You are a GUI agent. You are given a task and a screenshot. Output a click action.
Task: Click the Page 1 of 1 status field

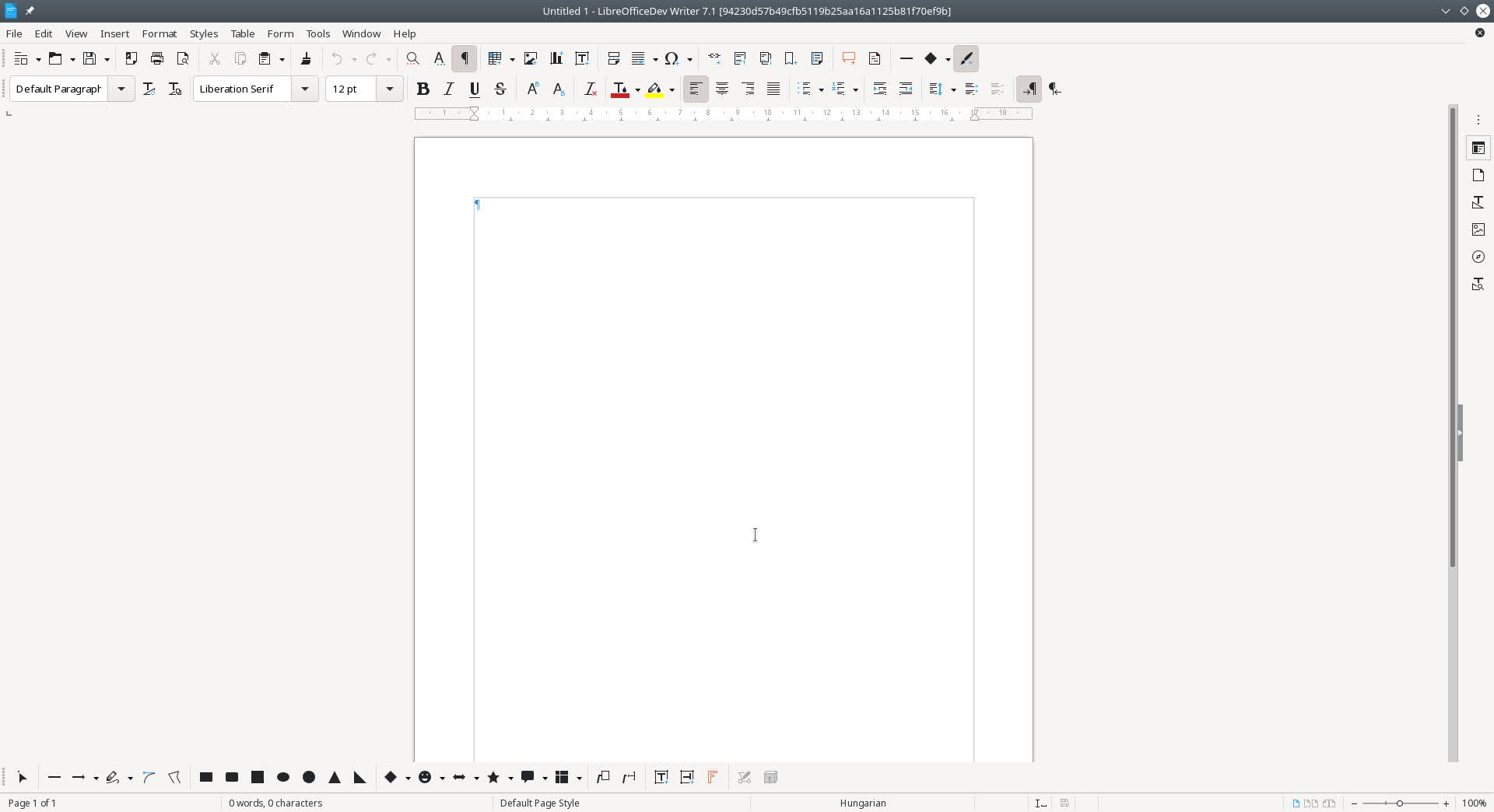click(x=32, y=803)
